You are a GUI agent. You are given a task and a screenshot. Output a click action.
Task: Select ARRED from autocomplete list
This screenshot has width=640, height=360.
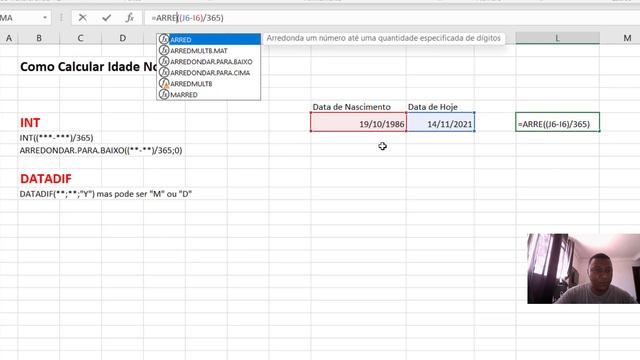click(209, 40)
